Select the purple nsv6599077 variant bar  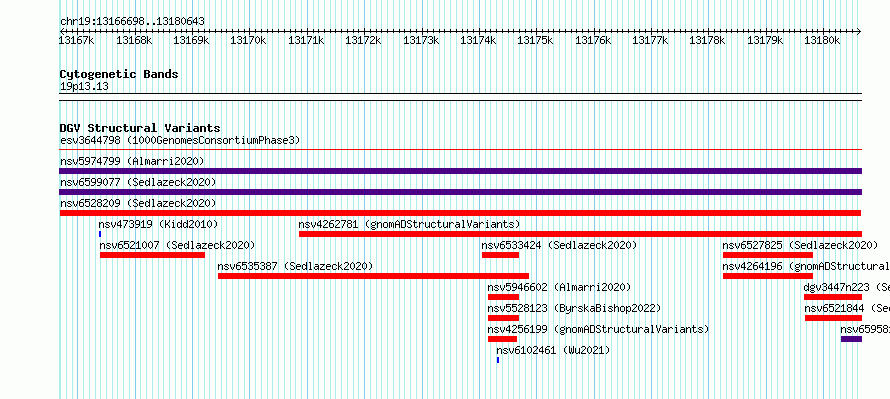461,192
